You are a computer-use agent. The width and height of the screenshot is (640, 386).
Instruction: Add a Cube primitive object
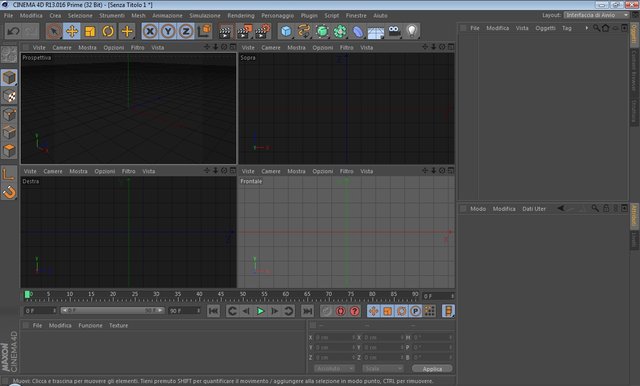tap(286, 31)
